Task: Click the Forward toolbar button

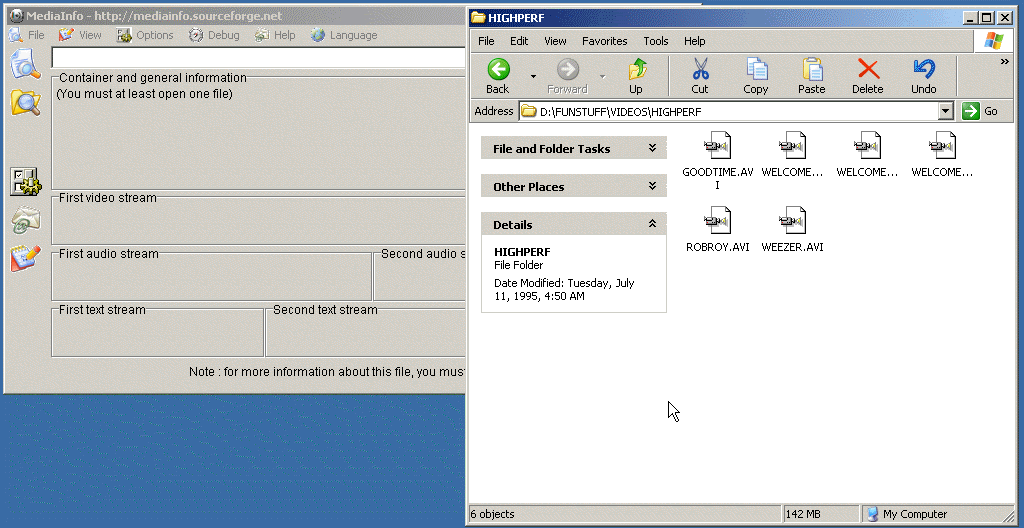Action: pyautogui.click(x=567, y=76)
